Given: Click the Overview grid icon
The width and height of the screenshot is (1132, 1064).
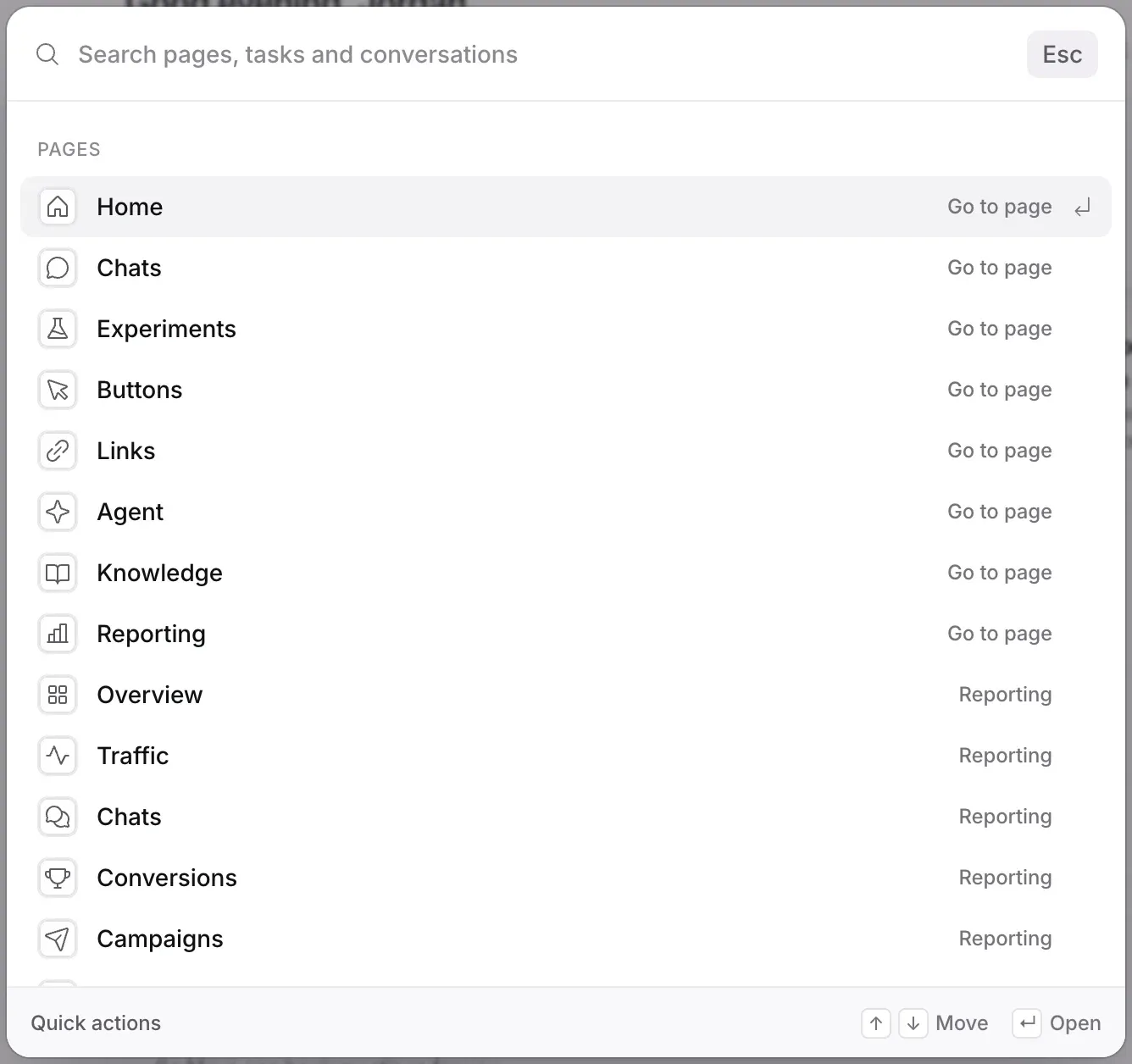Looking at the screenshot, I should tap(58, 695).
